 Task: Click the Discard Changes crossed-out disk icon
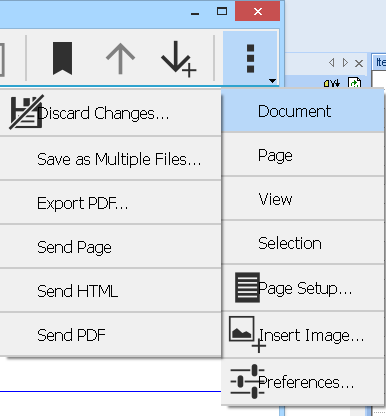[26, 112]
